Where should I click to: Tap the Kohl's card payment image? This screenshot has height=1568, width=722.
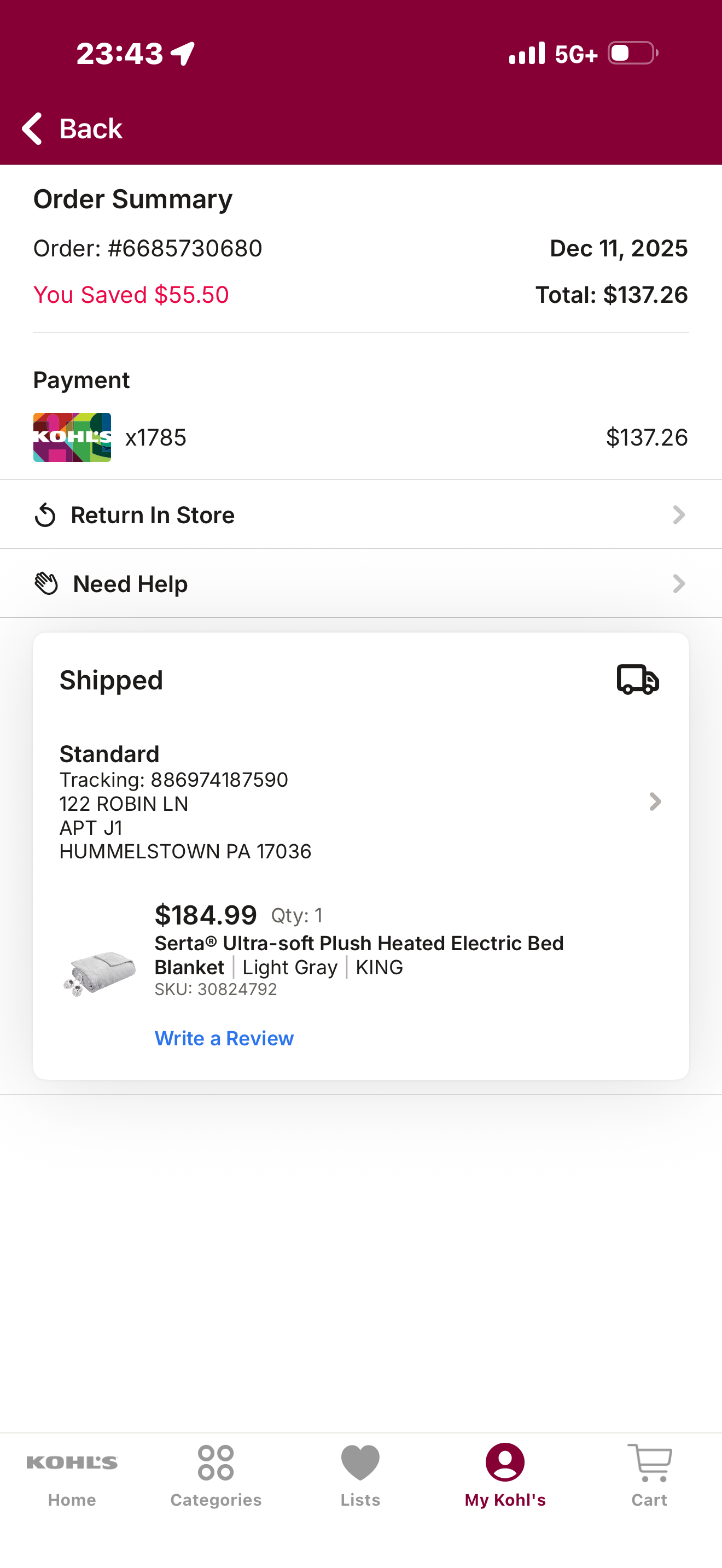[72, 437]
